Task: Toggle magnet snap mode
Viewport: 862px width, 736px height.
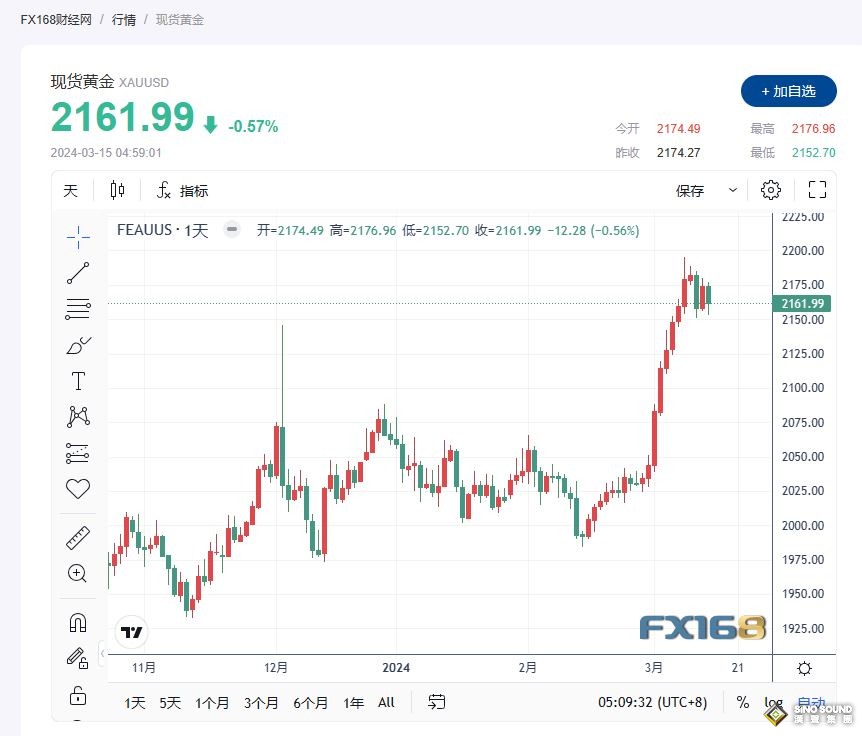Action: 78,622
